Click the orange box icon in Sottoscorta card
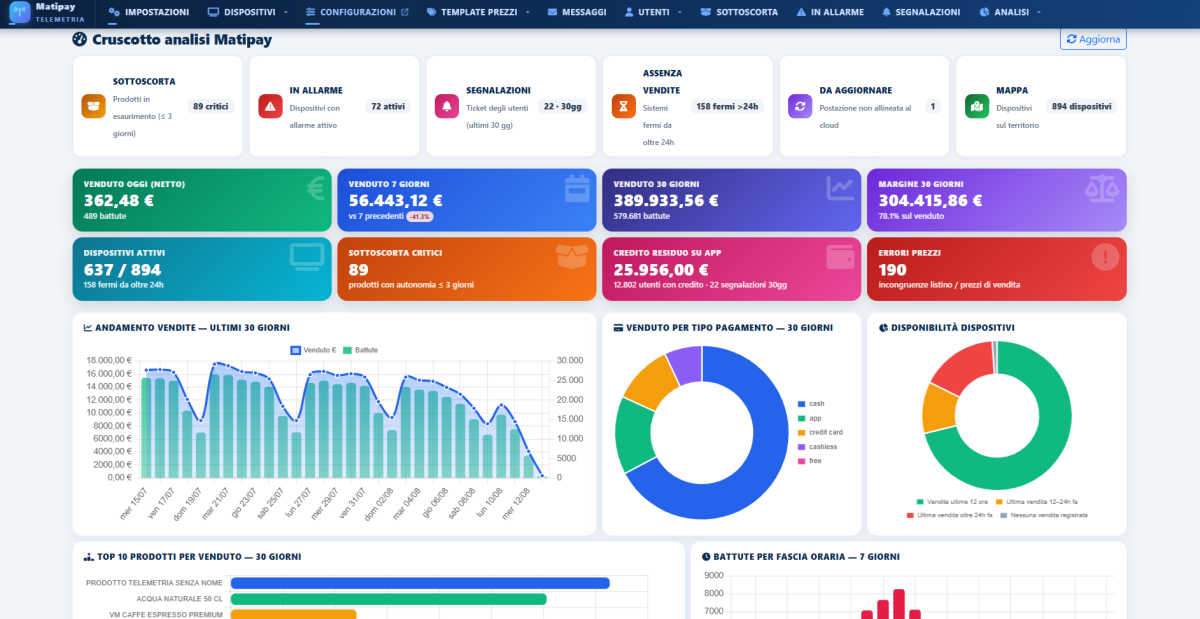Viewport: 1200px width, 619px height. [x=93, y=106]
